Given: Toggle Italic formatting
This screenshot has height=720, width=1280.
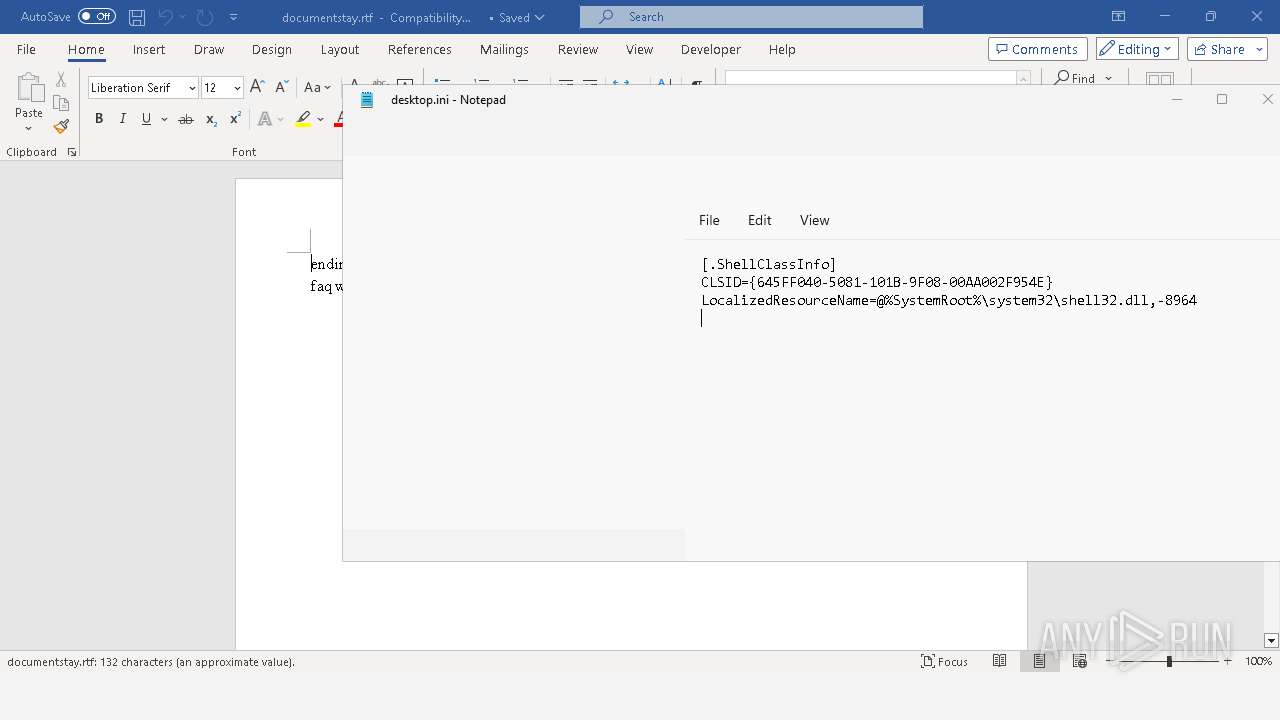Looking at the screenshot, I should tap(123, 119).
